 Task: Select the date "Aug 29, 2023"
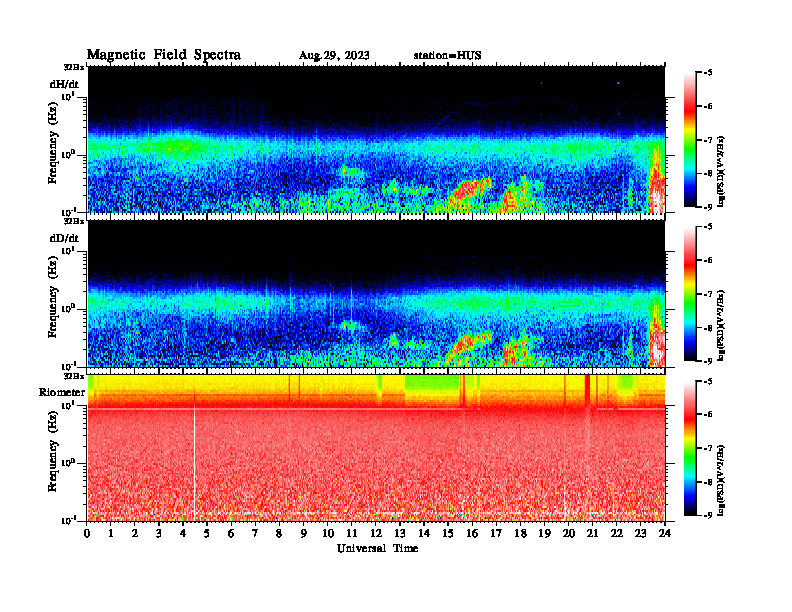(334, 55)
